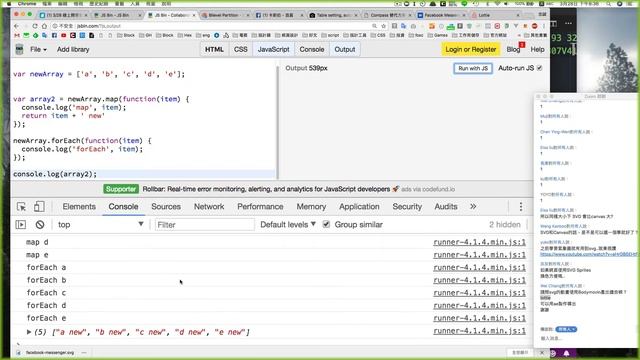The height and width of the screenshot is (360, 640).
Task: Open the Default levels dropdown
Action: (x=288, y=224)
